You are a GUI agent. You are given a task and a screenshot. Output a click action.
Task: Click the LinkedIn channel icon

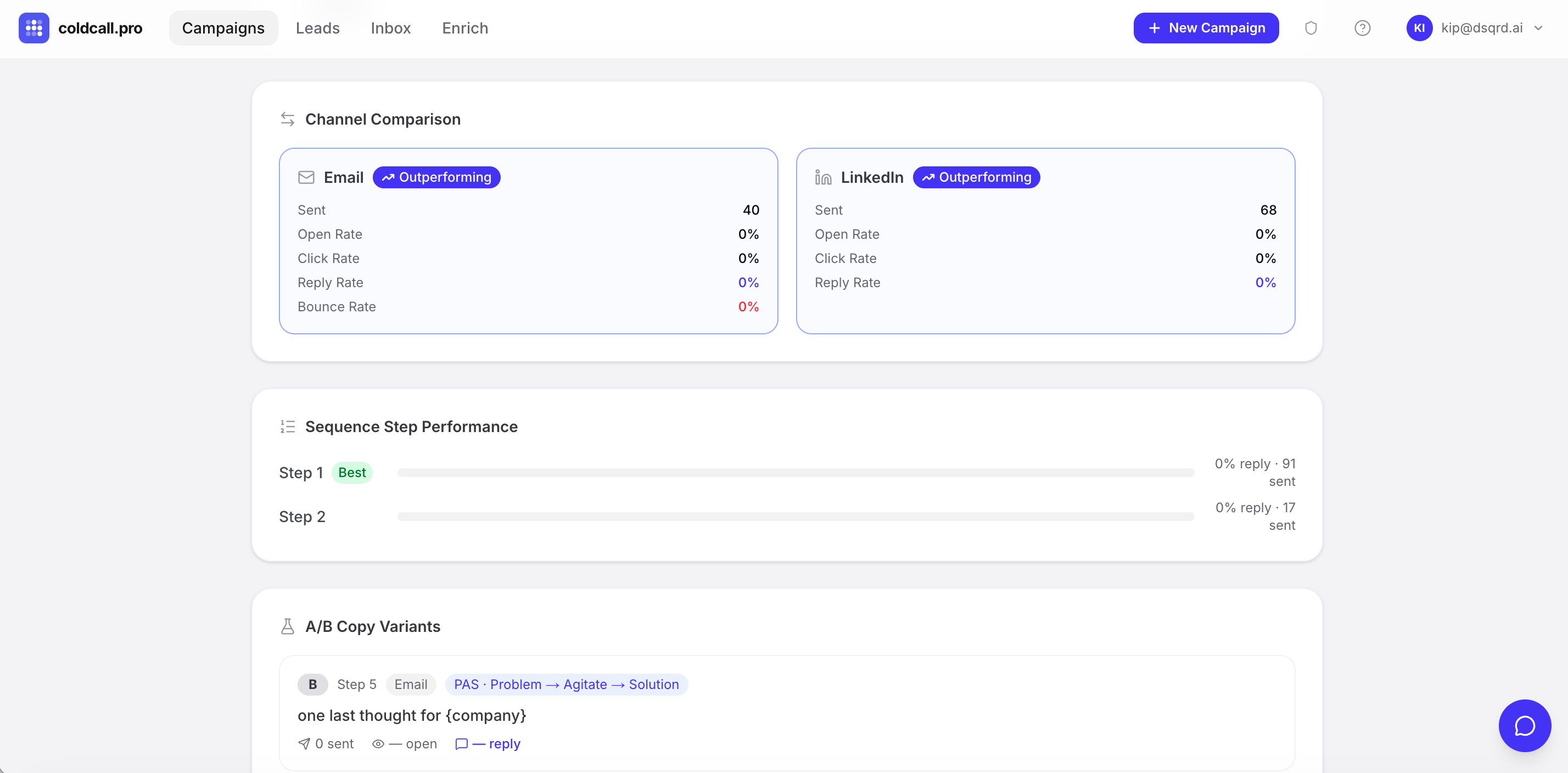click(823, 177)
